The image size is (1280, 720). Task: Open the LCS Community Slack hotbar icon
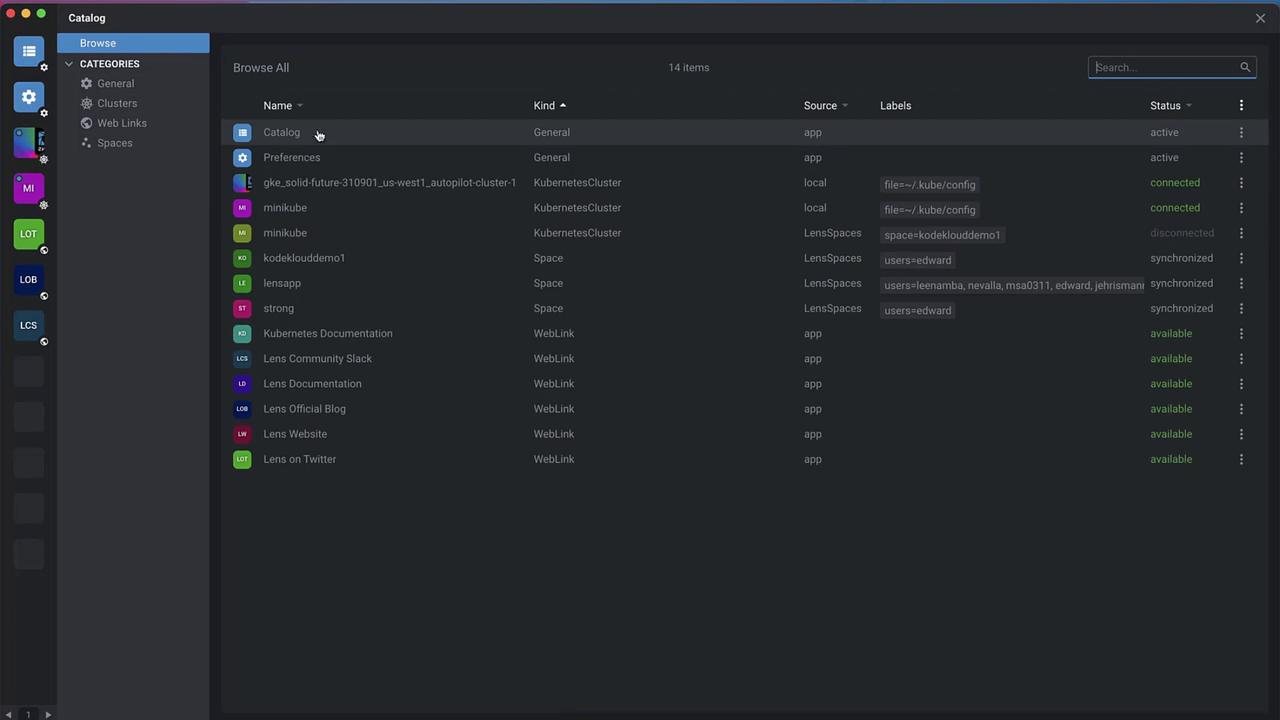(x=29, y=325)
